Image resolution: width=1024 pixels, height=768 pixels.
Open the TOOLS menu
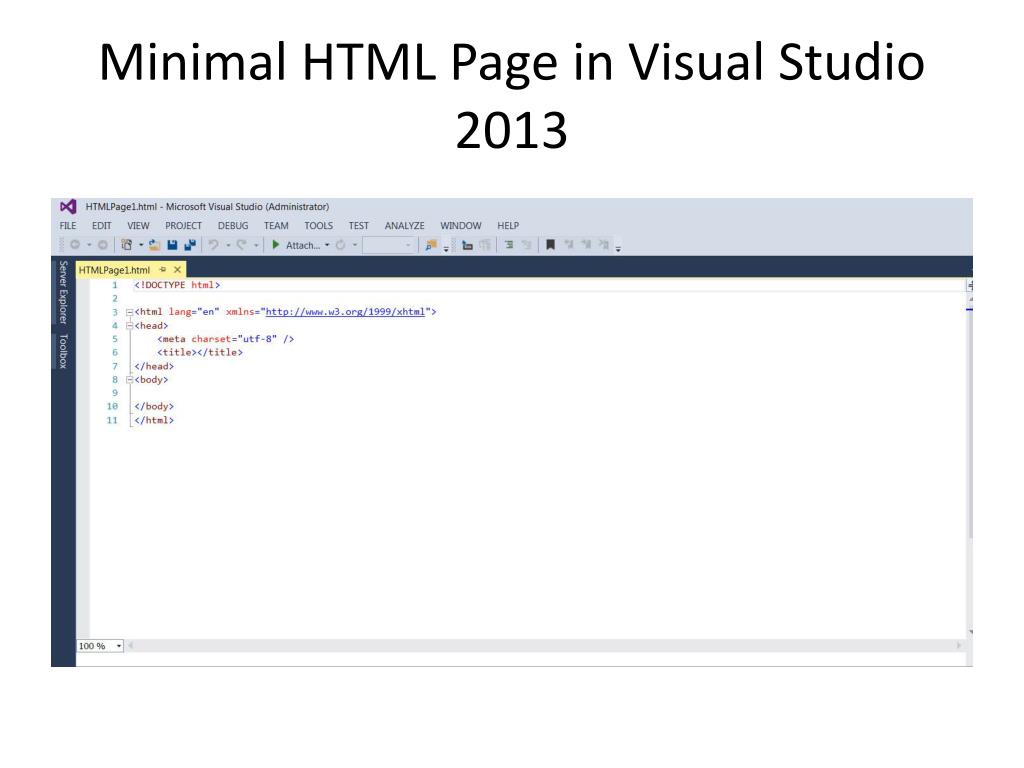319,225
